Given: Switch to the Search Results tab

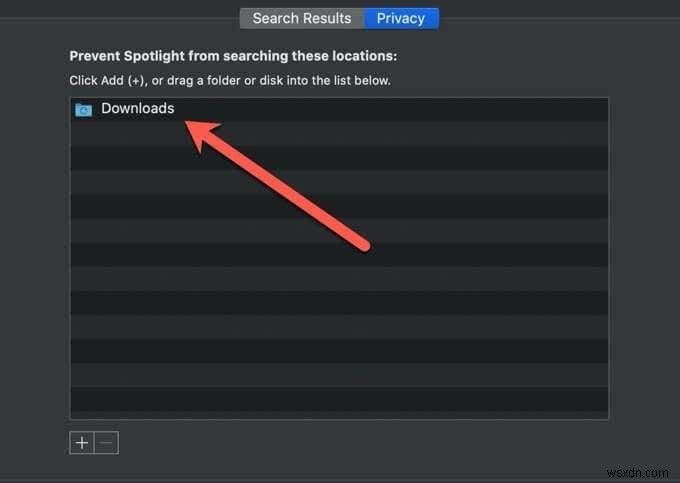Looking at the screenshot, I should pyautogui.click(x=301, y=18).
